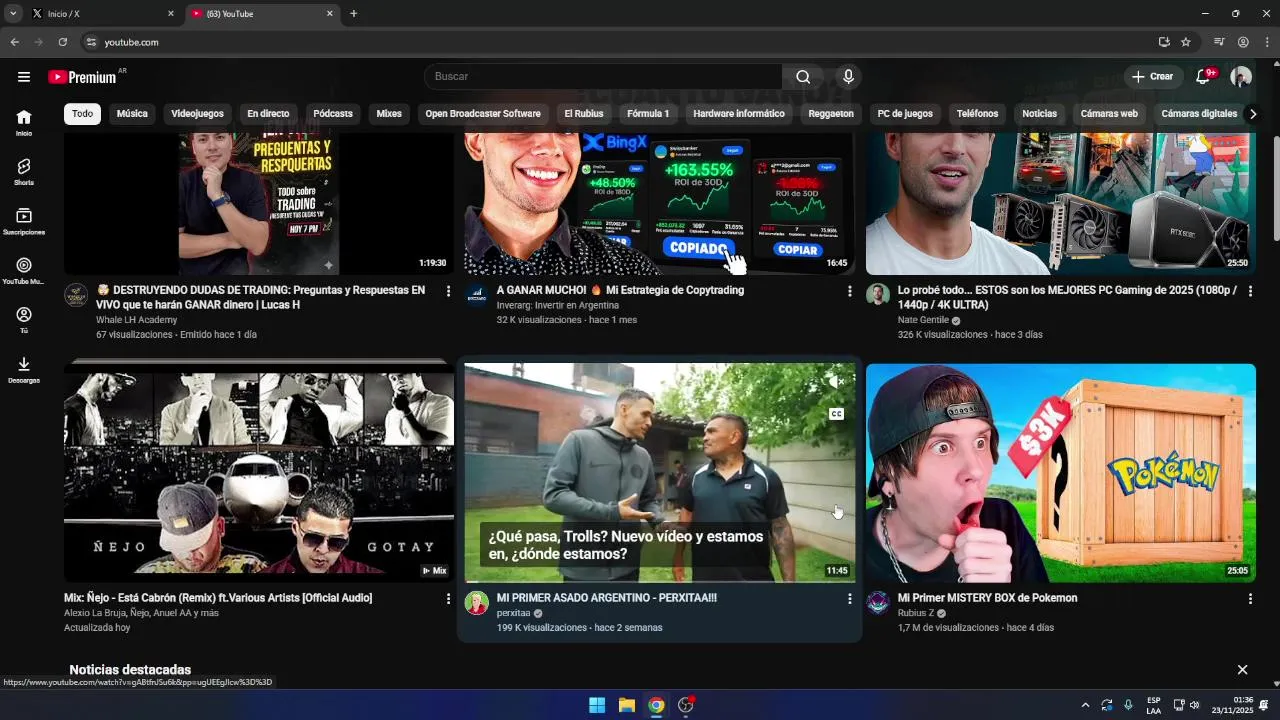
Task: Open Nate Gentile channel avatar
Action: (878, 295)
